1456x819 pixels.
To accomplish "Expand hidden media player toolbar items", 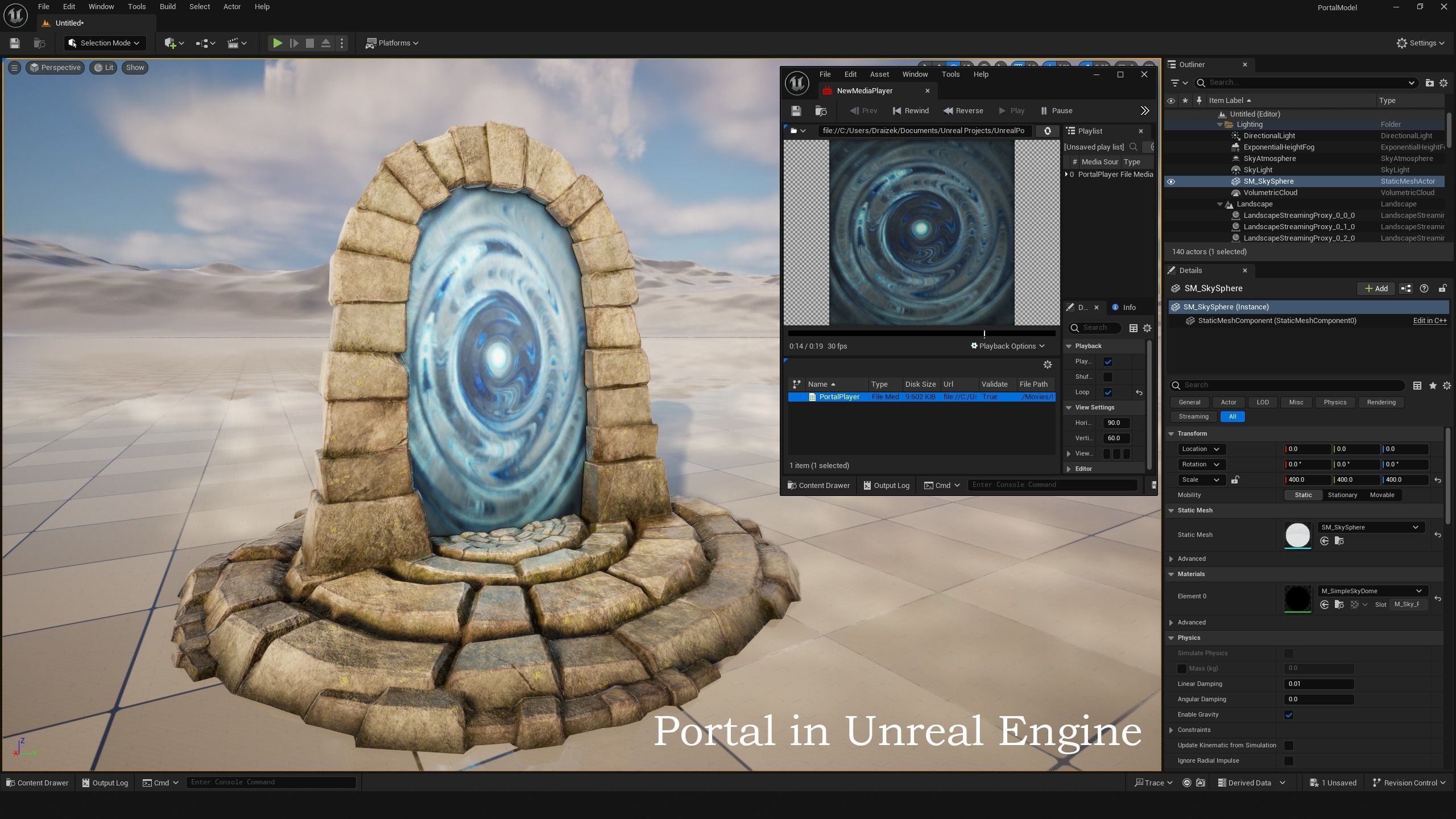I will point(1144,111).
